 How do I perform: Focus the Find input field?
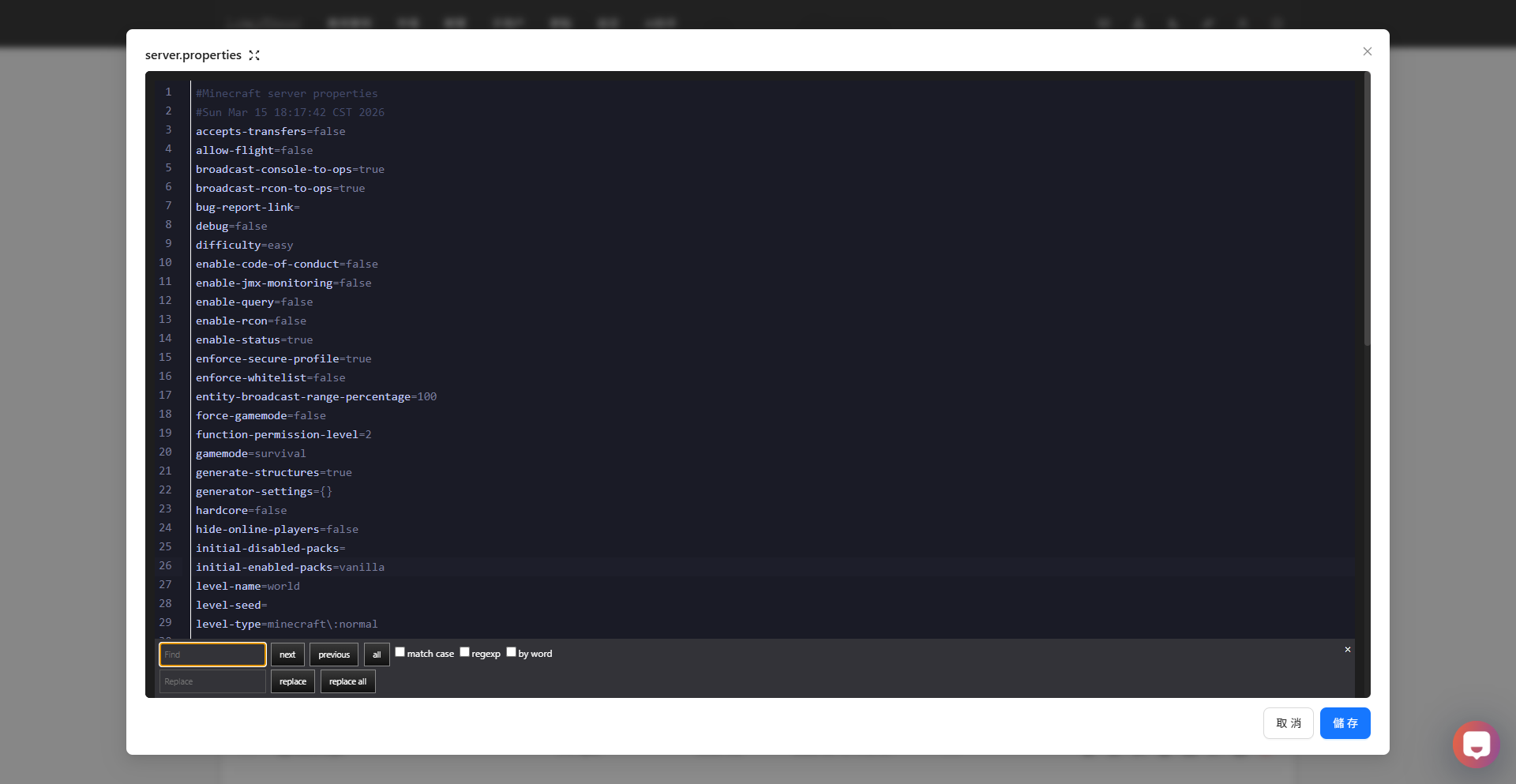[212, 655]
